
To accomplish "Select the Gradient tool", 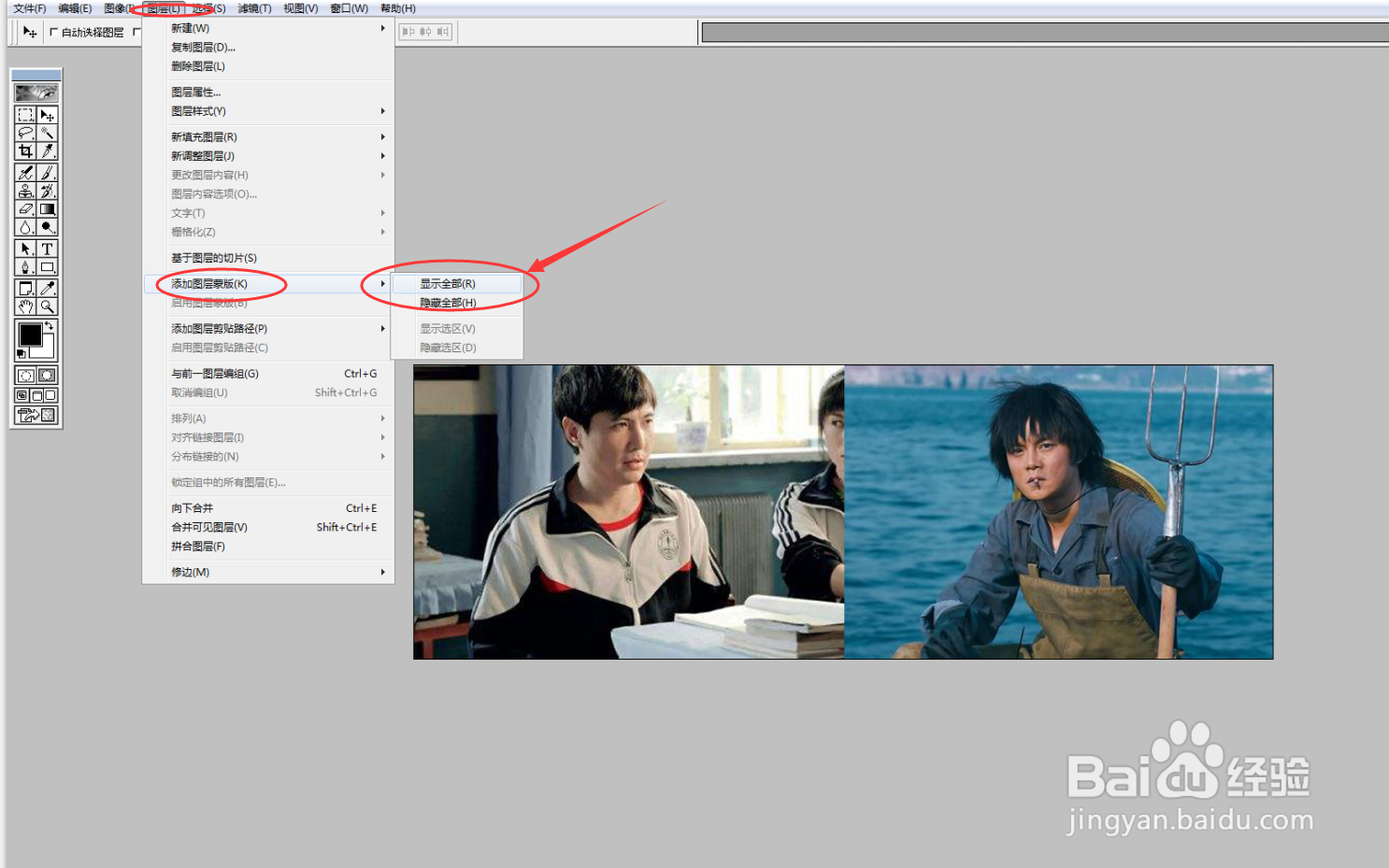I will point(47,209).
